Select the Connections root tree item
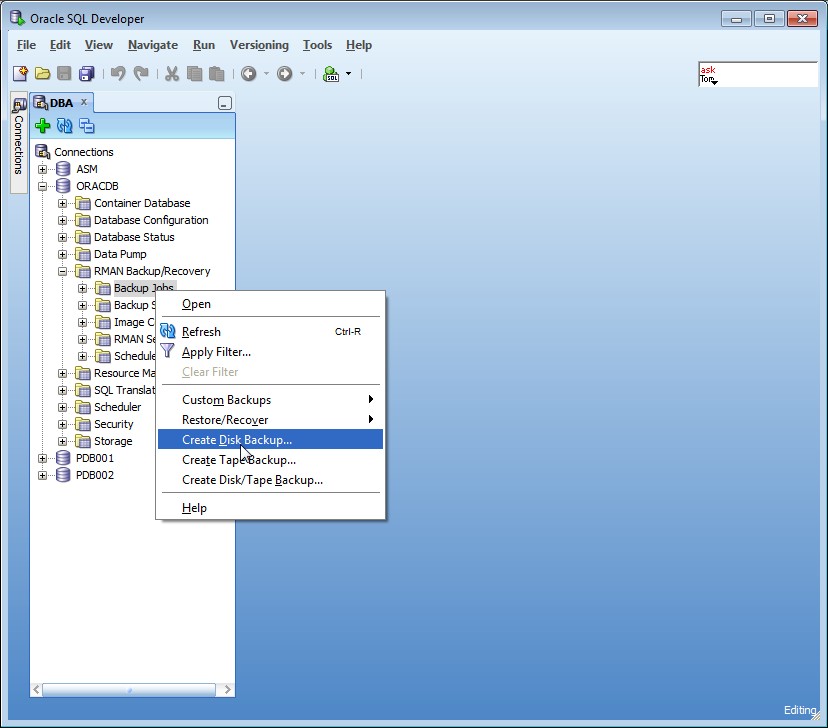The image size is (828, 728). pos(83,152)
